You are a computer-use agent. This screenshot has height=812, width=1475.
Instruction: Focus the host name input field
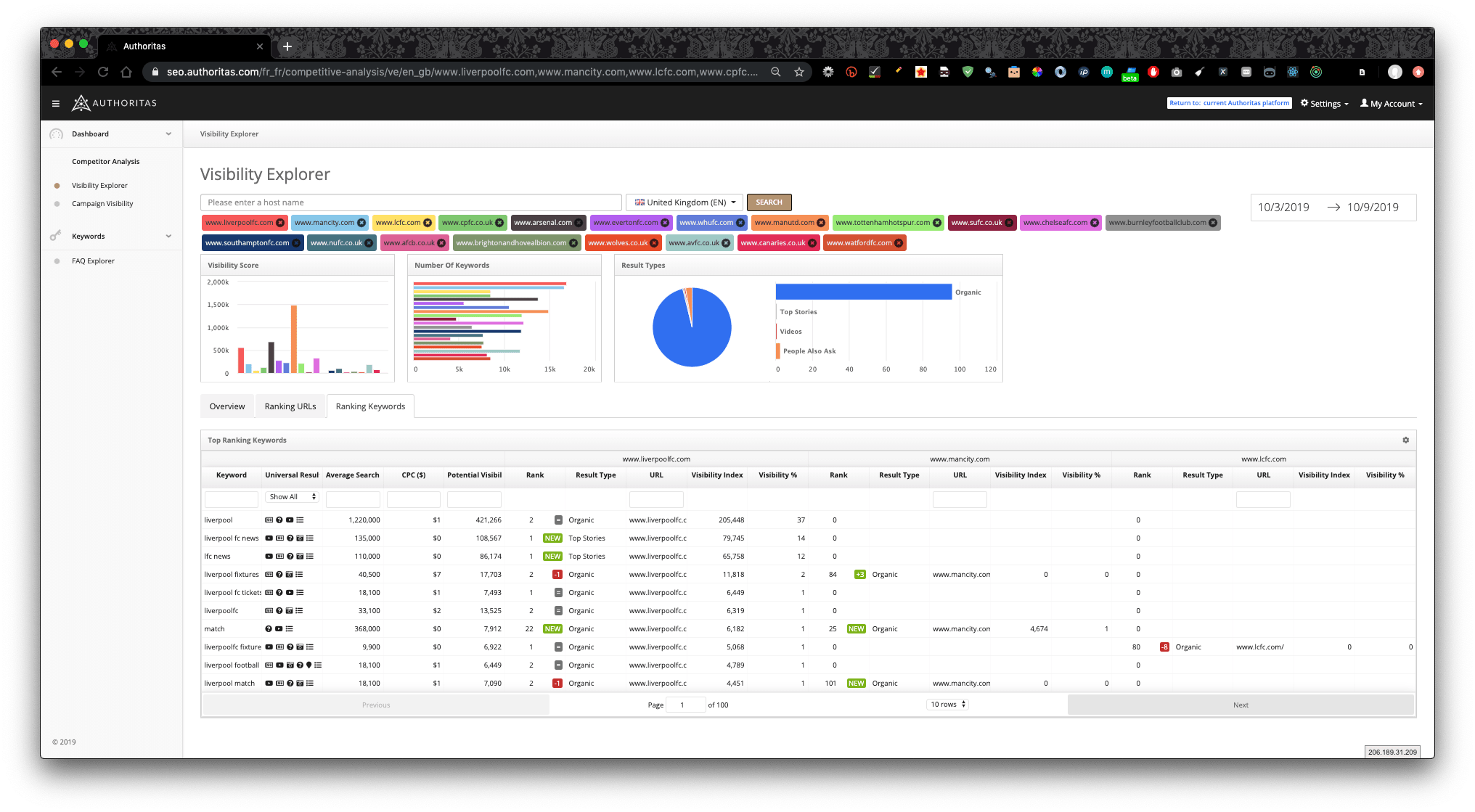tap(411, 202)
